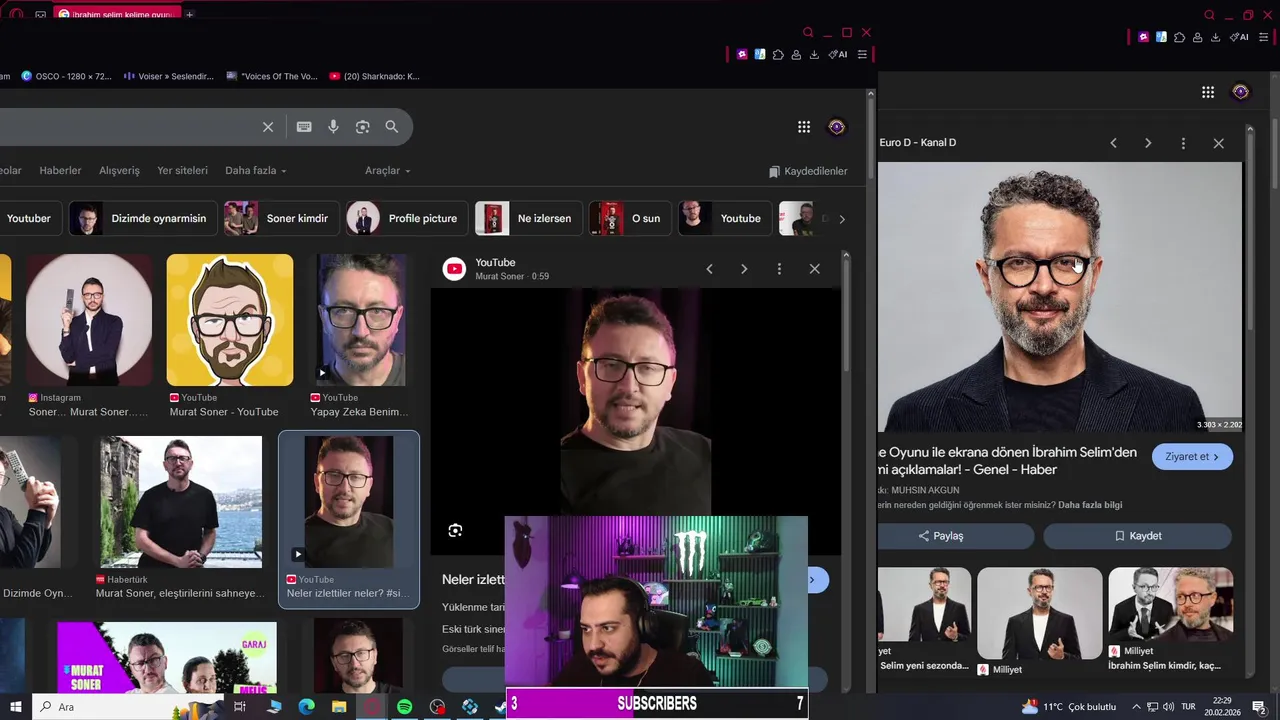
Task: Select the Ne izlersen filter chip
Action: (528, 218)
